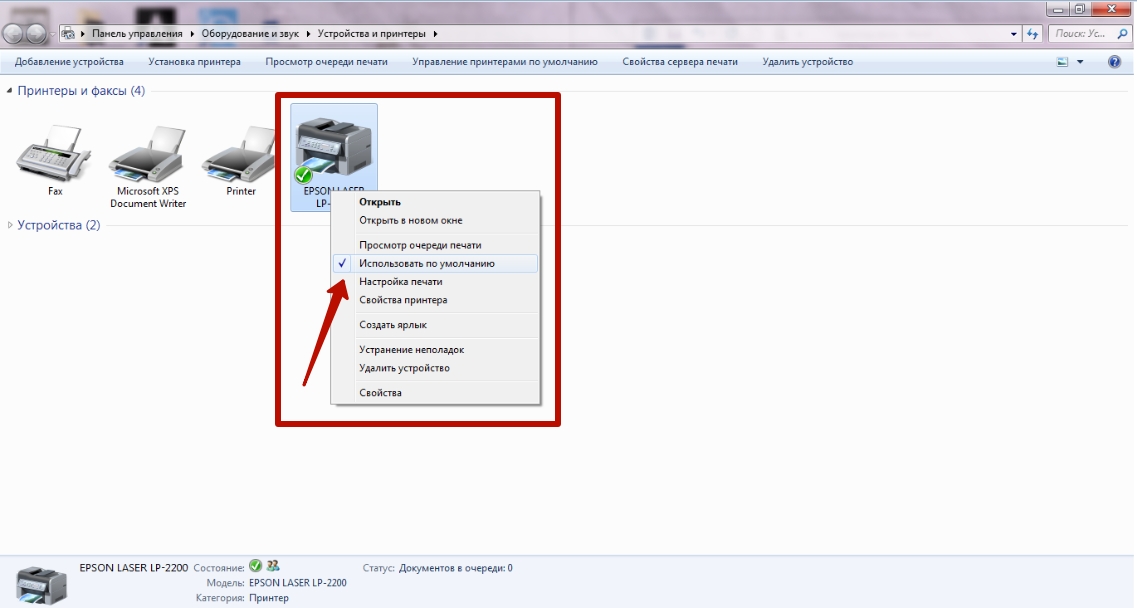The height and width of the screenshot is (608, 1137).
Task: Expand the 'Устройства (2)' group
Action: click(x=10, y=225)
